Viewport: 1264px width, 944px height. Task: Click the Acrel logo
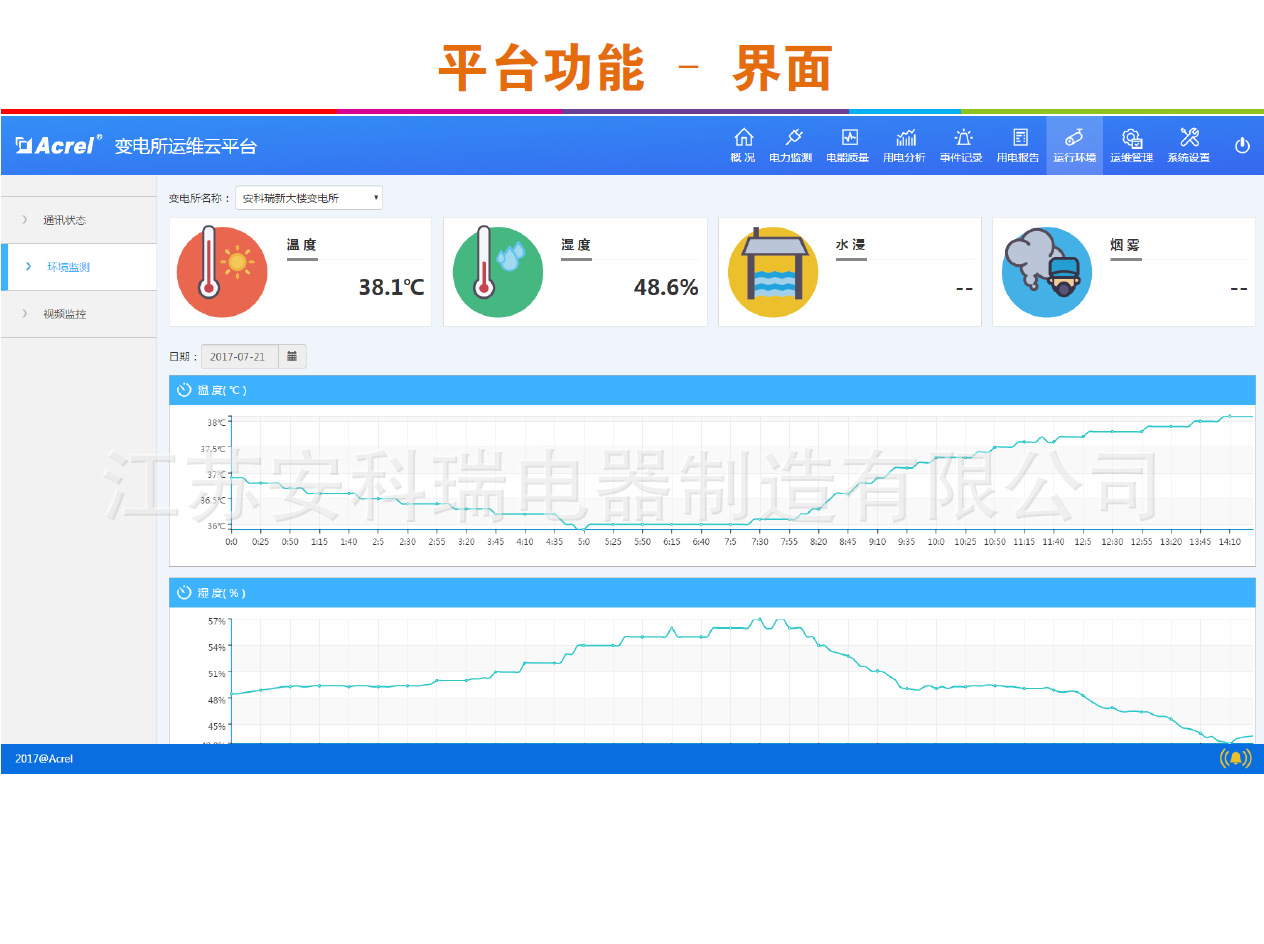(x=59, y=145)
